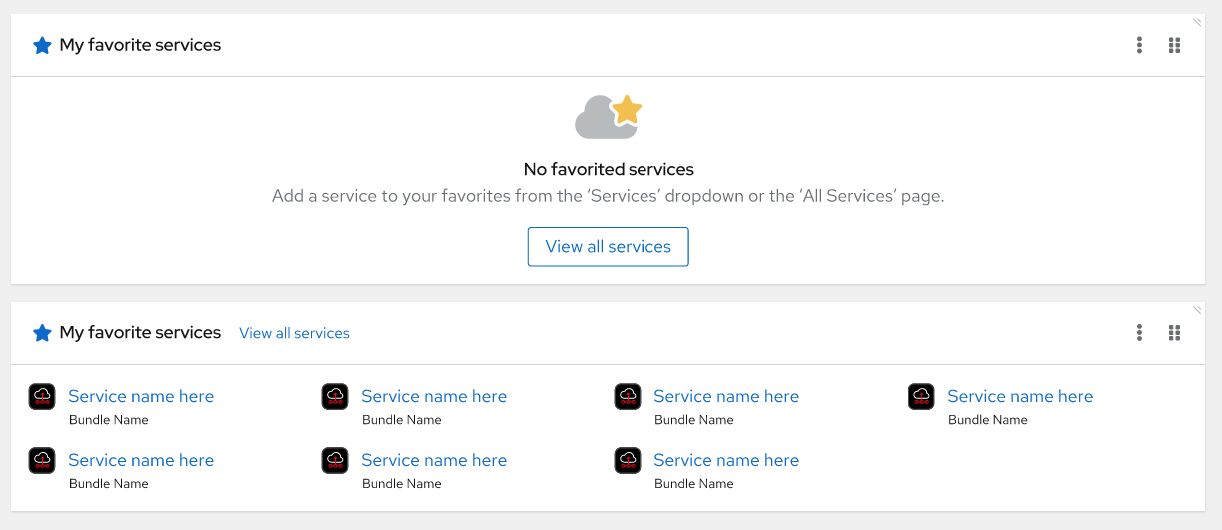This screenshot has width=1222, height=530.
Task: Follow the View all services link in the widget header
Action: tap(294, 333)
